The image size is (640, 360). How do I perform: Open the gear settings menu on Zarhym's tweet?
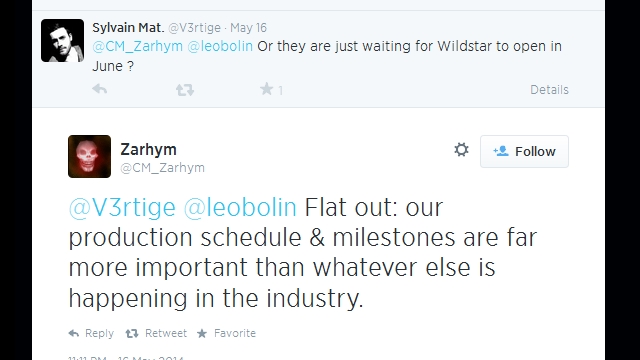pos(461,150)
